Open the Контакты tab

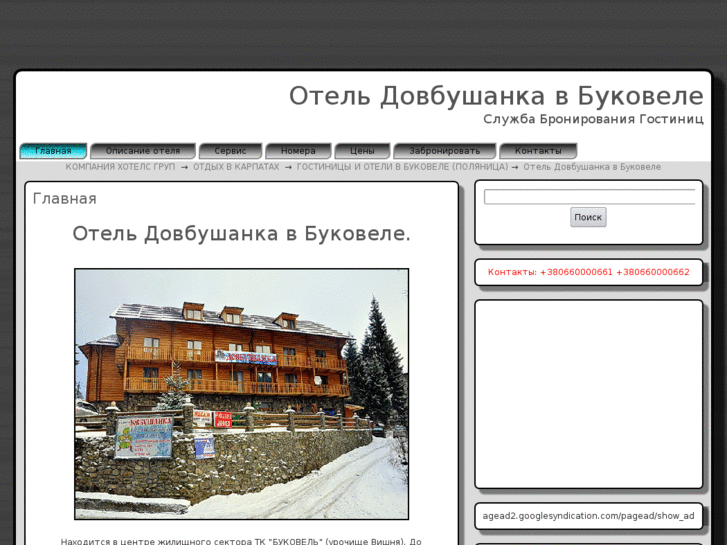point(538,151)
